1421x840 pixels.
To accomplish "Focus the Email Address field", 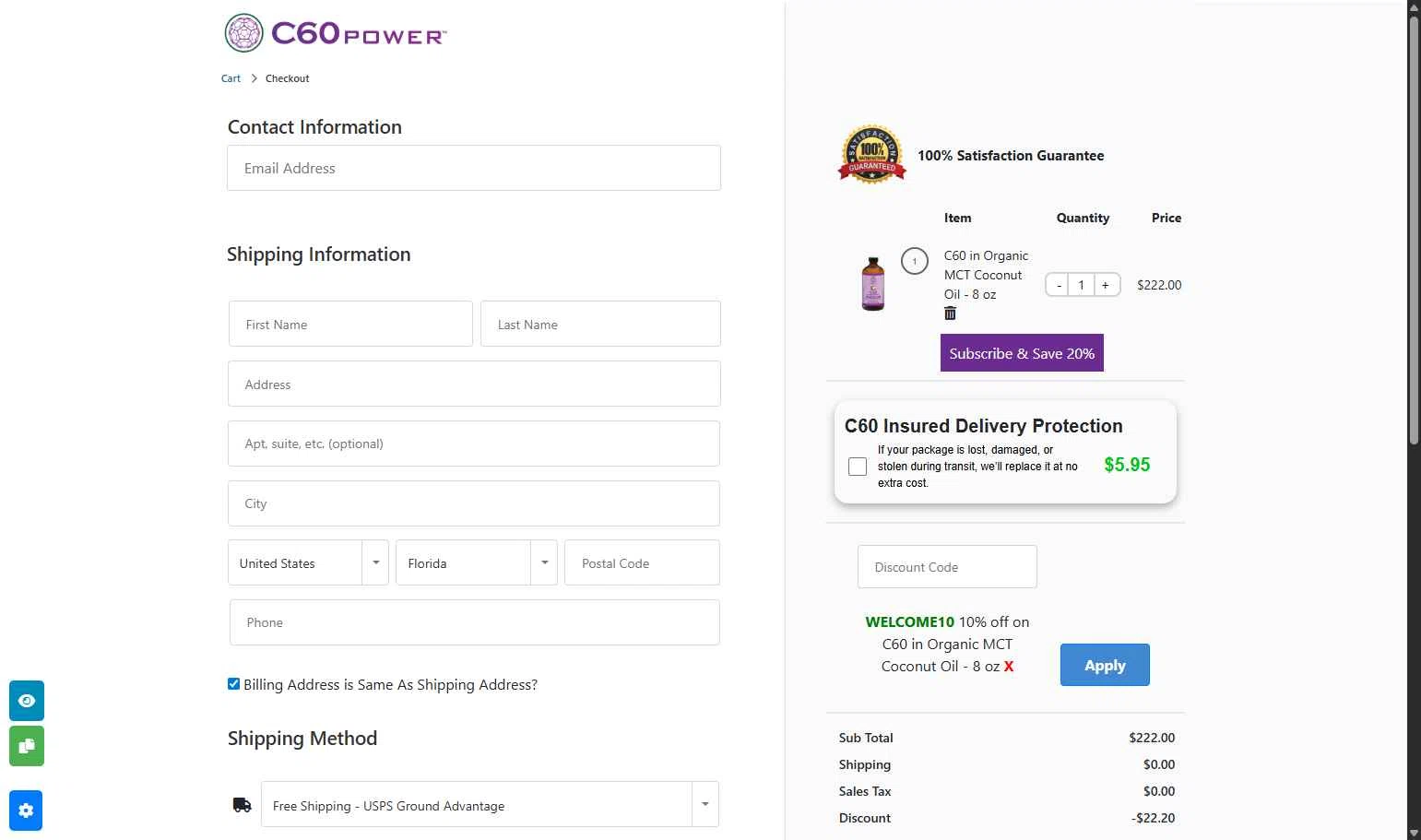I will click(x=474, y=168).
